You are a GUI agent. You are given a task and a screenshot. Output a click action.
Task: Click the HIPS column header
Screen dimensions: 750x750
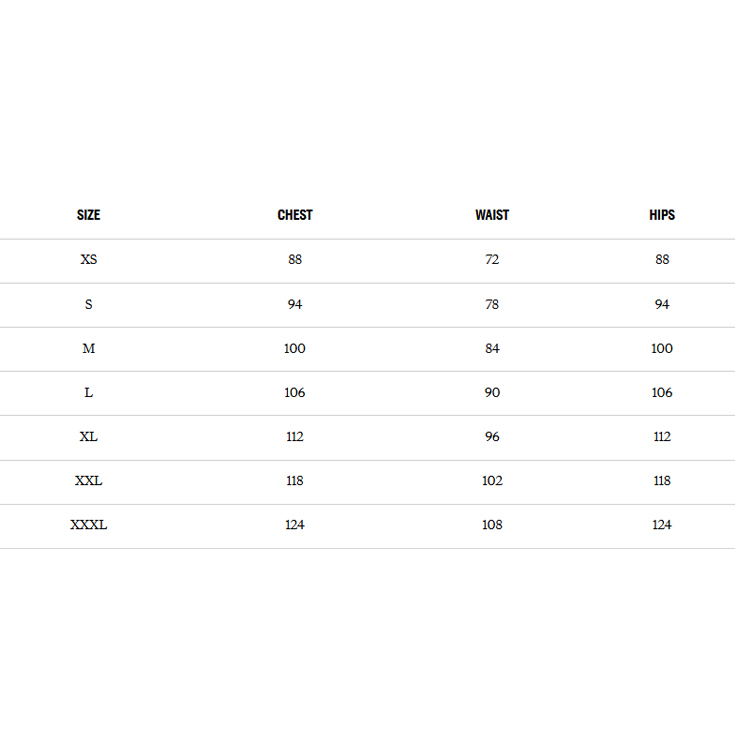pyautogui.click(x=662, y=215)
